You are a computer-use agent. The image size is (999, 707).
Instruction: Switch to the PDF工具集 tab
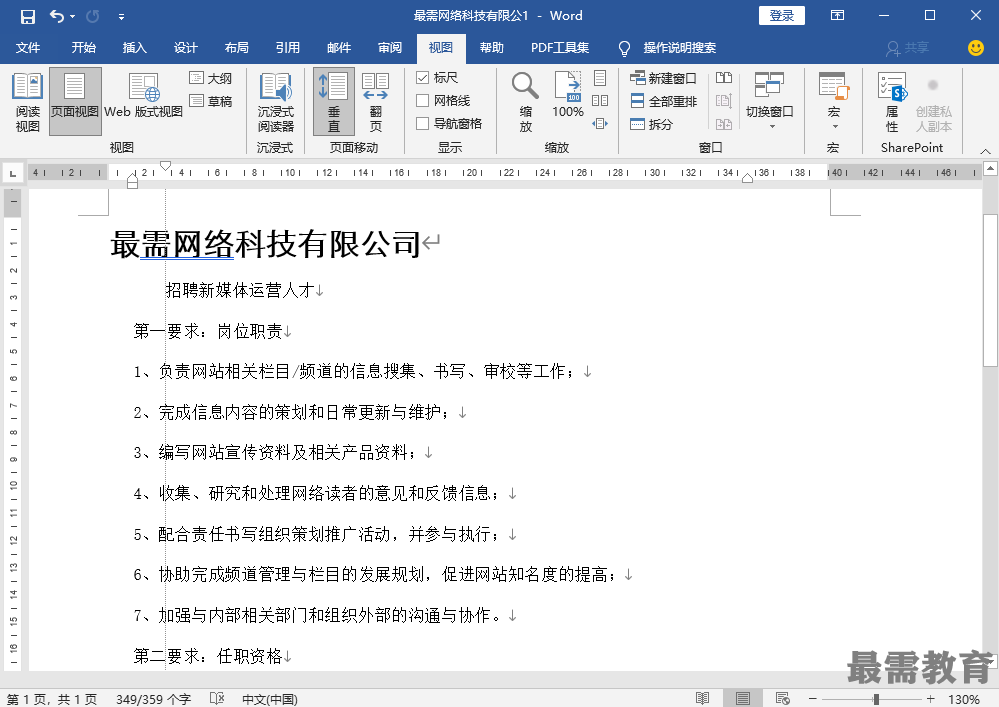[x=560, y=48]
